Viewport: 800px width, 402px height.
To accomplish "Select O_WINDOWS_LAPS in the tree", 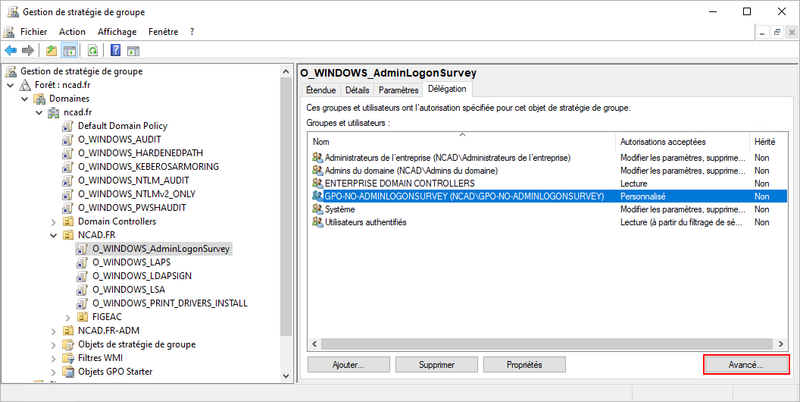I will 130,262.
